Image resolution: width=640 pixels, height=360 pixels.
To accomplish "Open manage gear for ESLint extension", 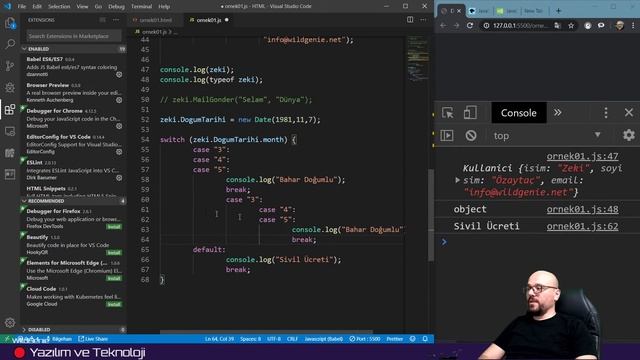I will (x=119, y=178).
